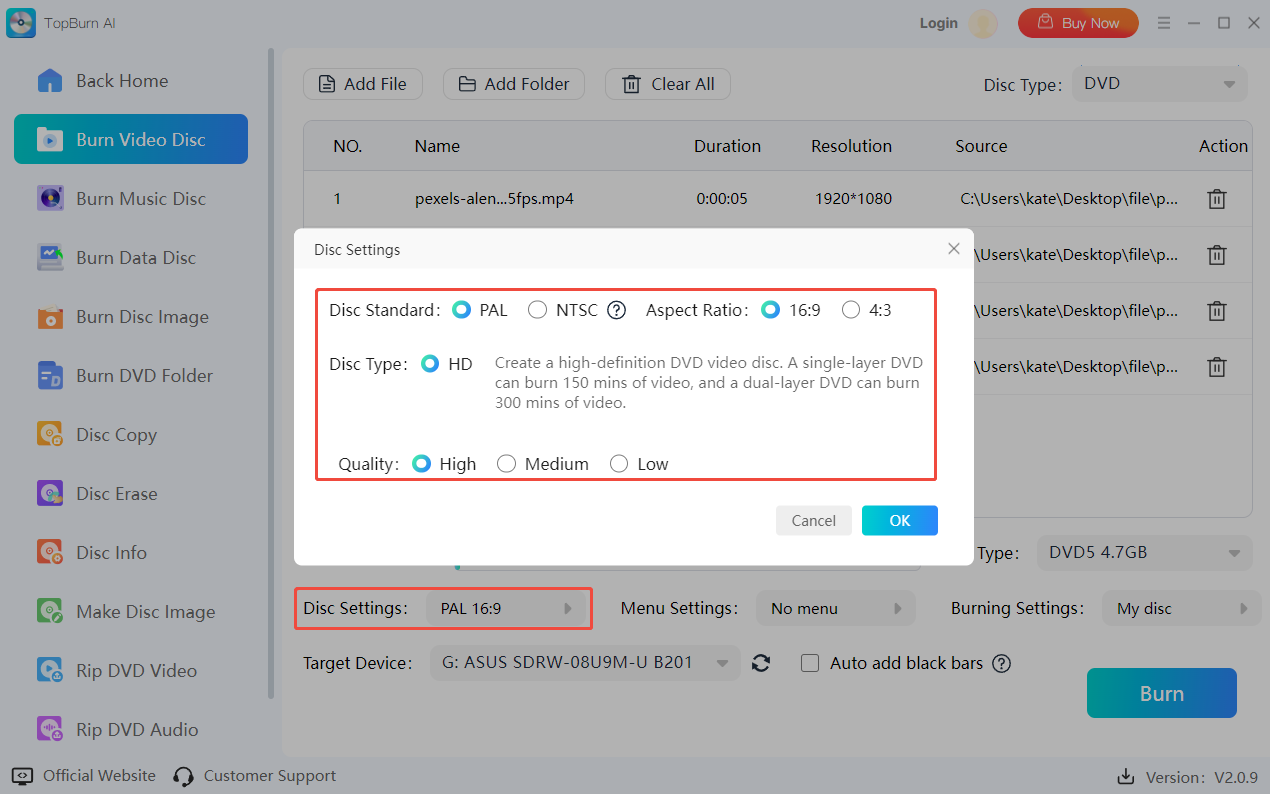
Task: Choose the 4:3 aspect ratio
Action: (x=851, y=310)
